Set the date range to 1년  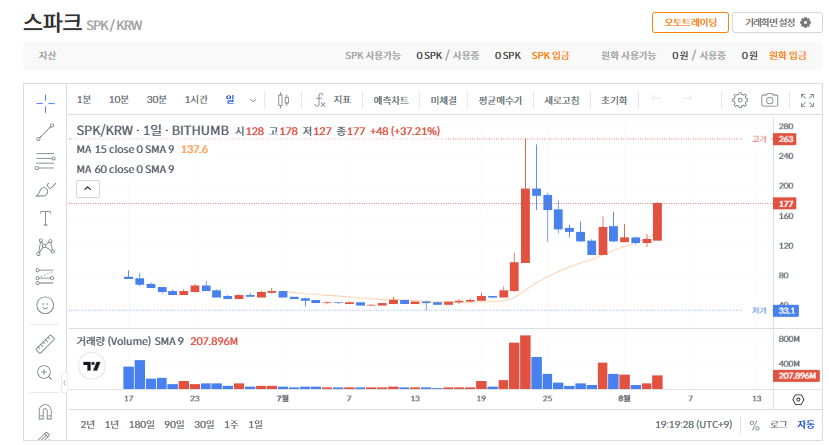(x=112, y=424)
